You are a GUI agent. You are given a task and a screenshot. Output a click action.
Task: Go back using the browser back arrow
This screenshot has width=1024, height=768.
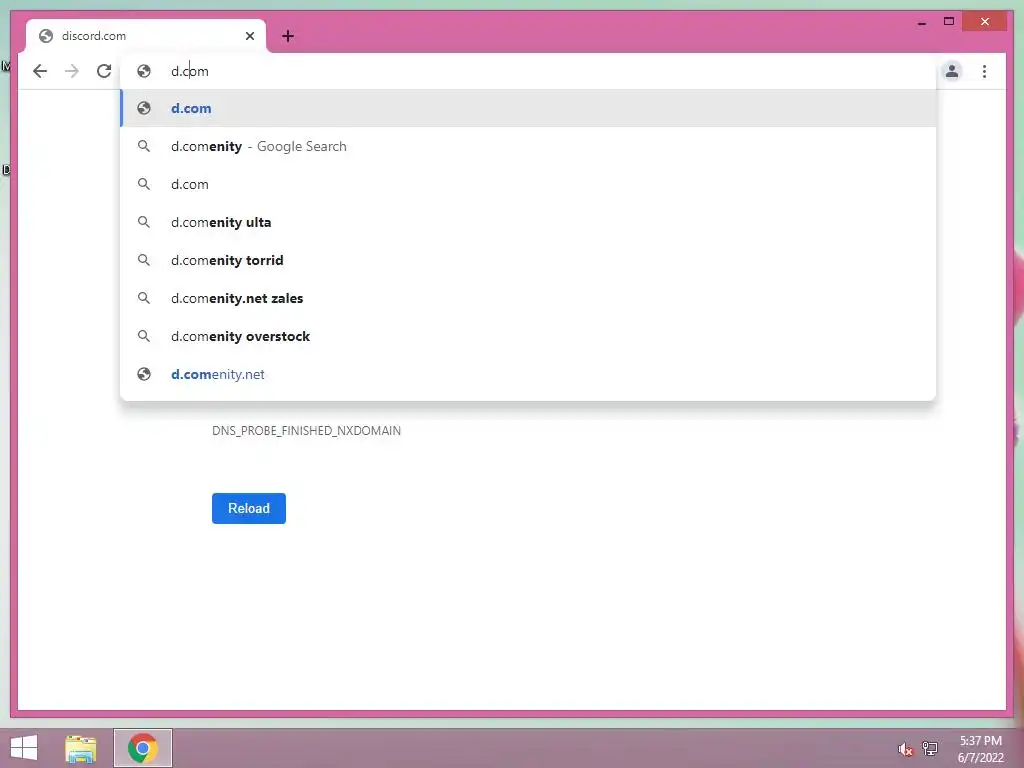point(40,71)
